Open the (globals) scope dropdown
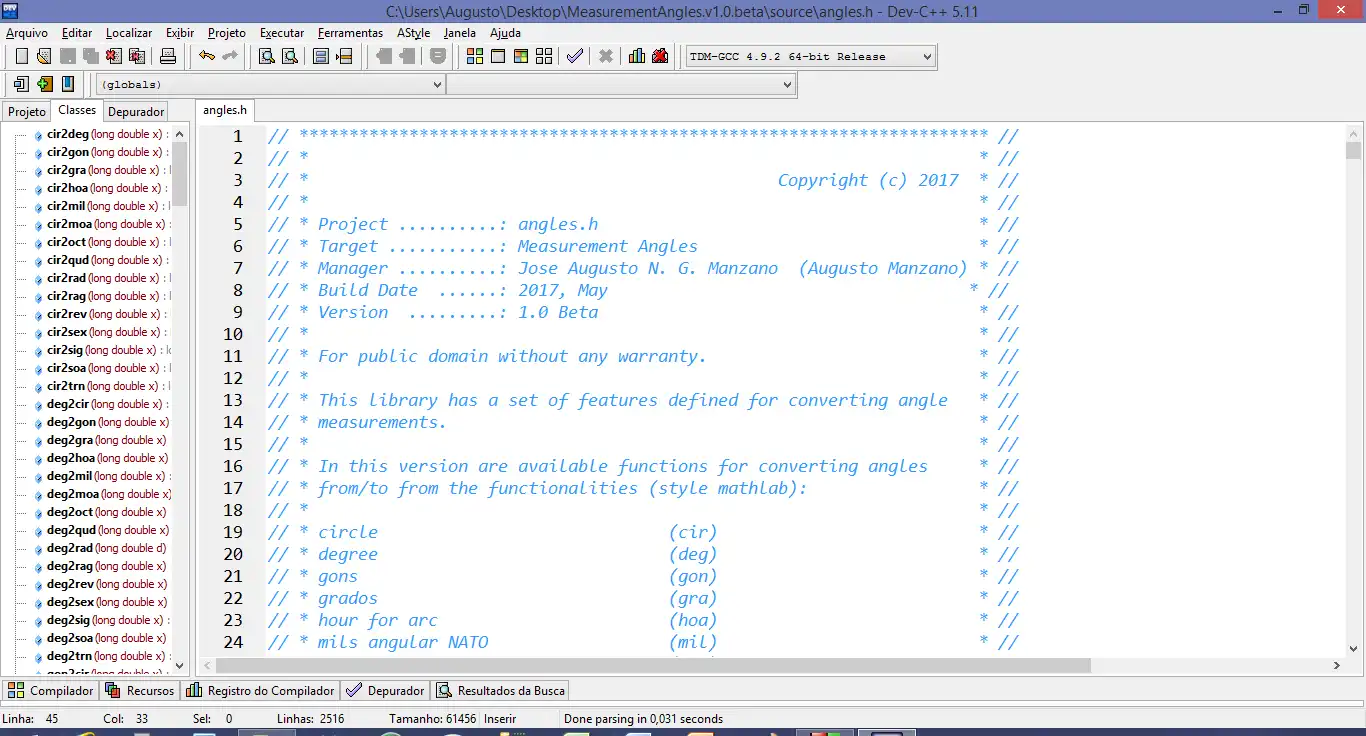The image size is (1366, 736). [x=270, y=85]
